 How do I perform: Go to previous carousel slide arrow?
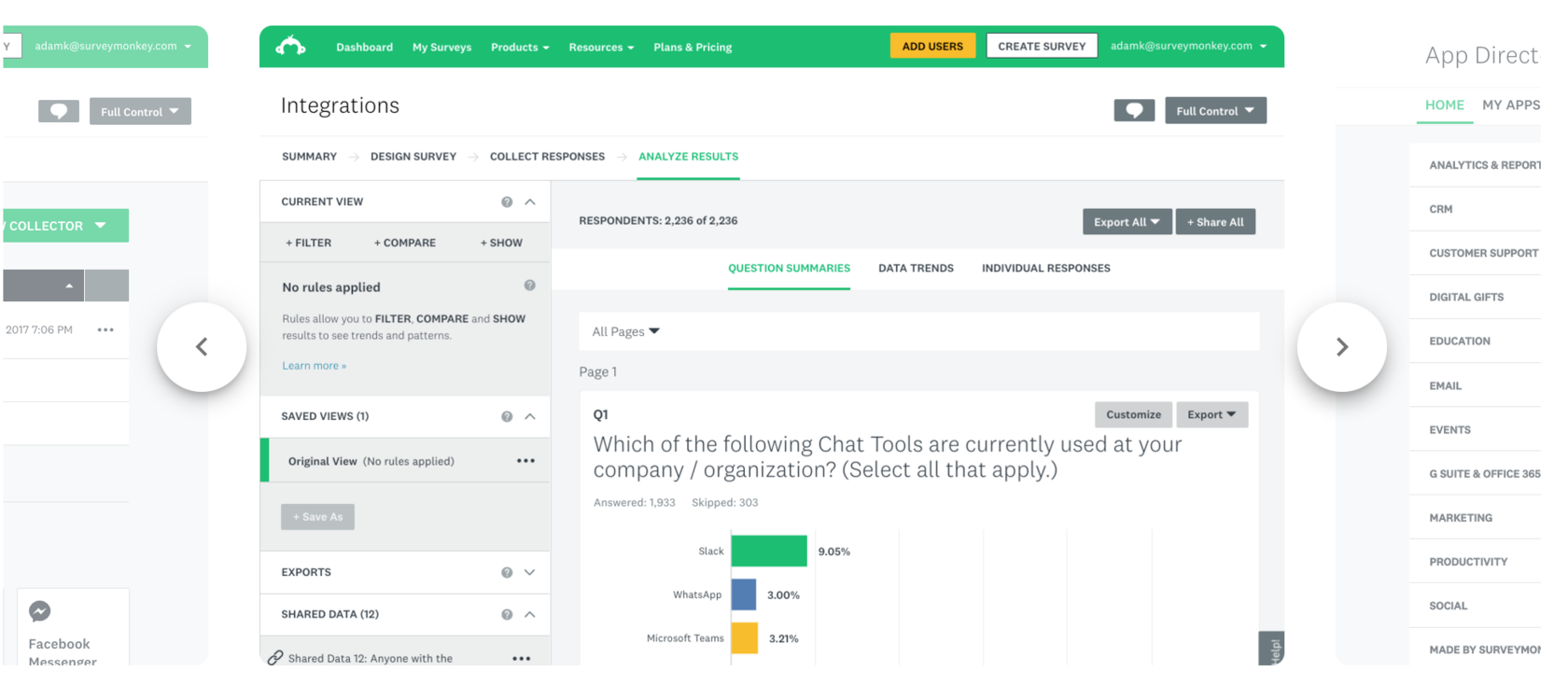(x=202, y=346)
